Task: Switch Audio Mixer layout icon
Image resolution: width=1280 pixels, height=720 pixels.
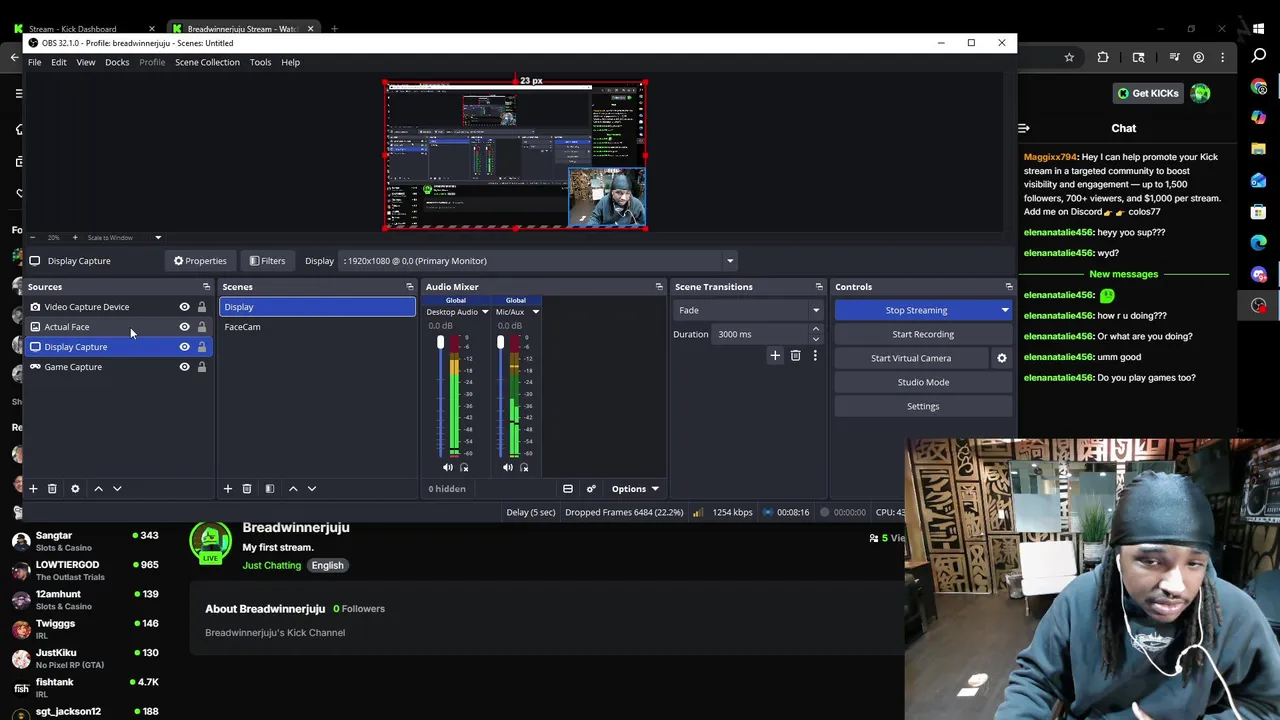Action: [568, 489]
